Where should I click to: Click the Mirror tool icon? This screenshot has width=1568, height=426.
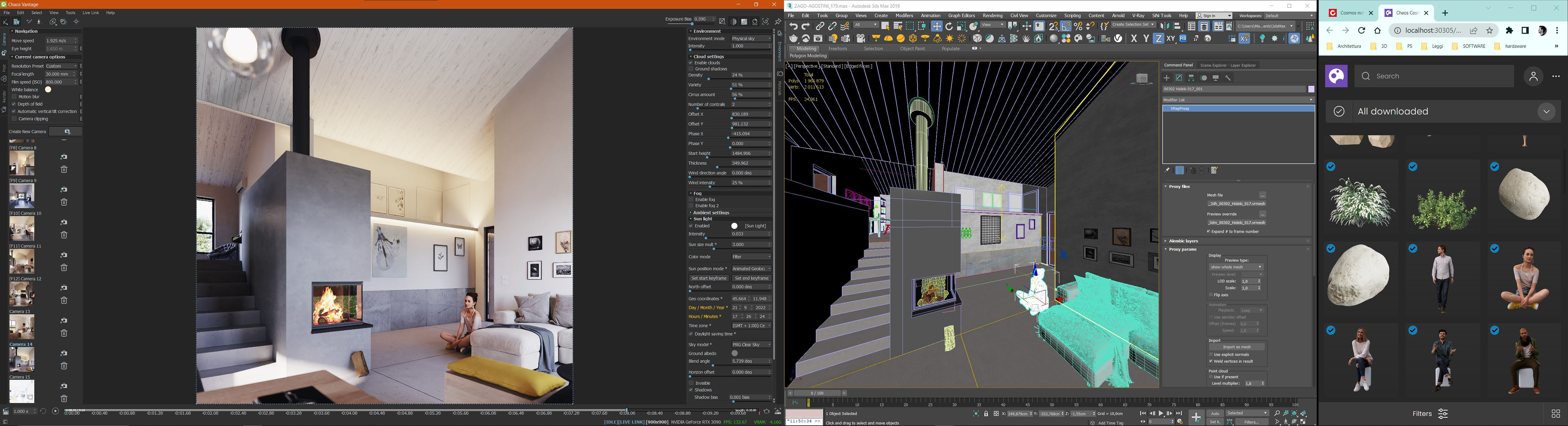pyautogui.click(x=1164, y=26)
